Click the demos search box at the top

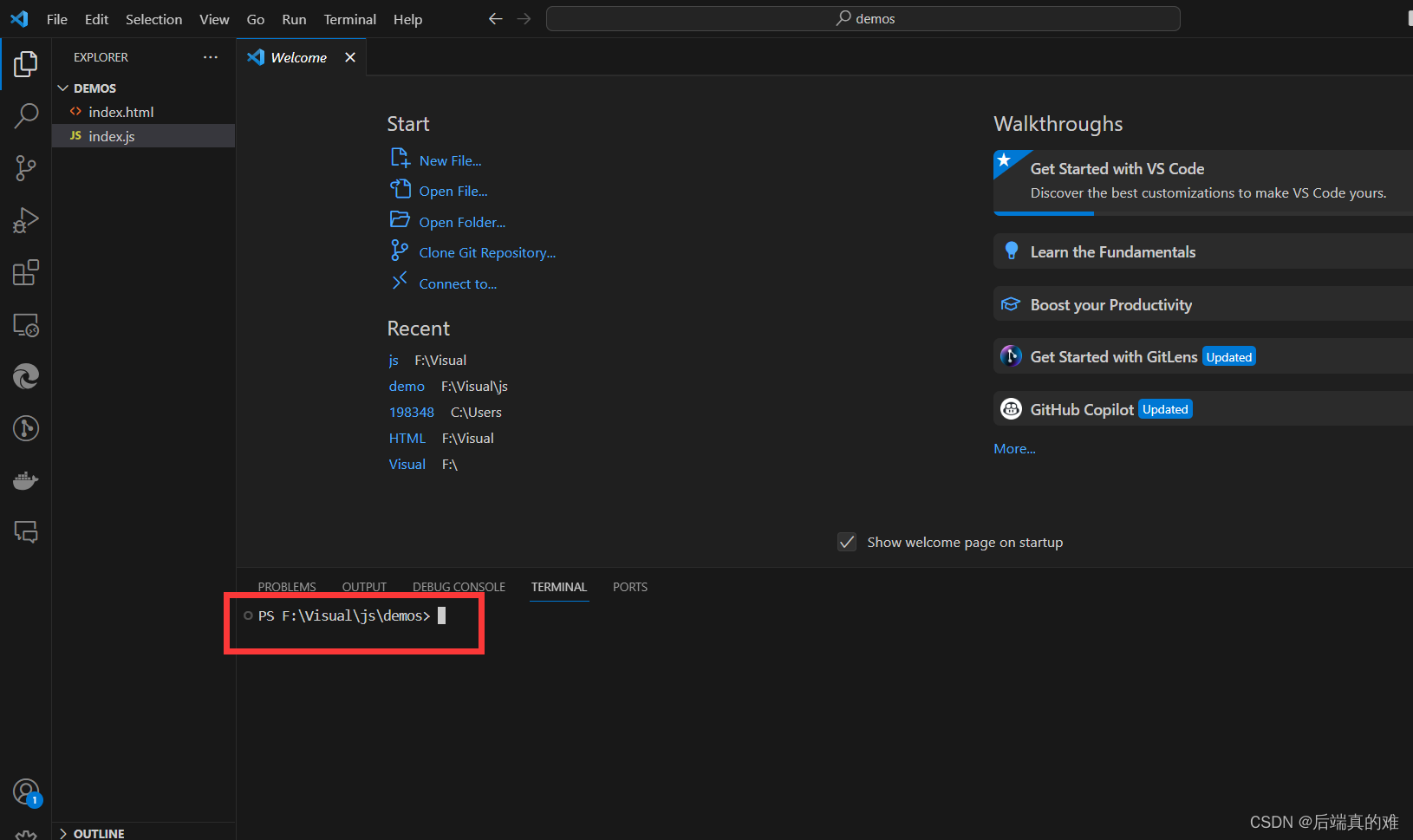pos(863,17)
